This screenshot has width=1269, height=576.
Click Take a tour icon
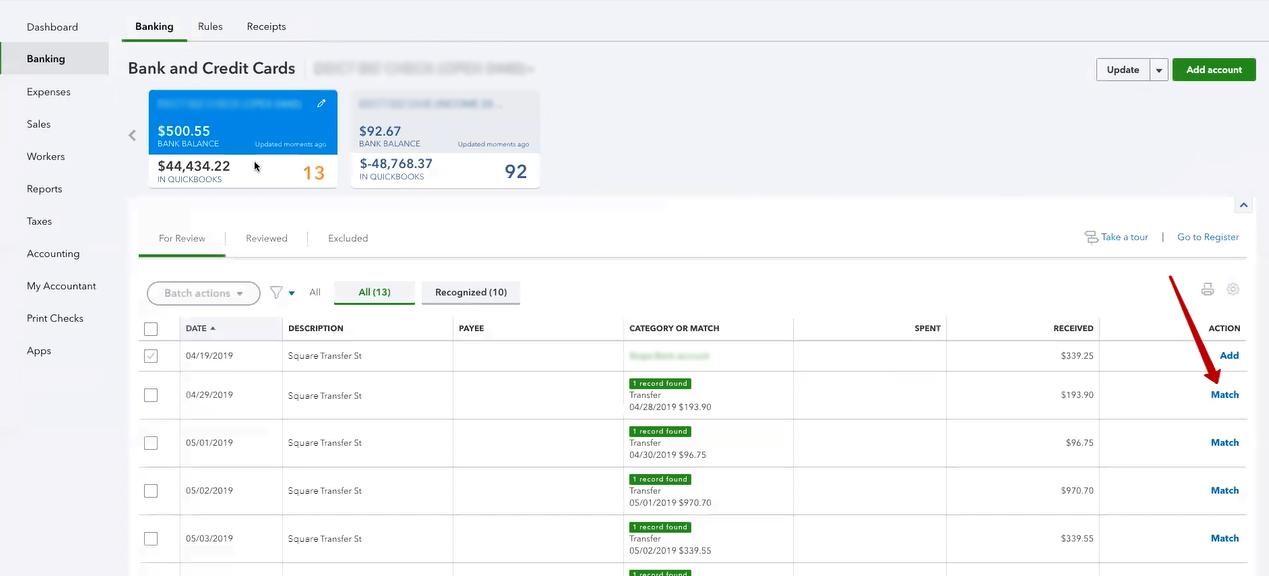click(1091, 237)
